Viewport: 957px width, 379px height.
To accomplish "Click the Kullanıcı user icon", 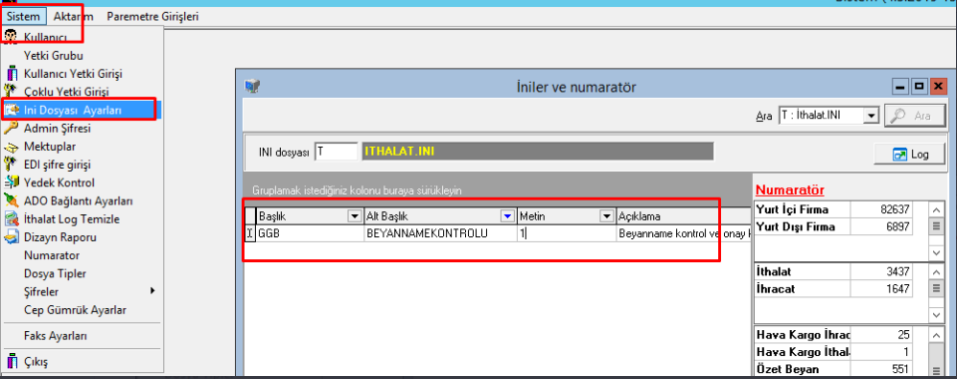I will tap(10, 37).
